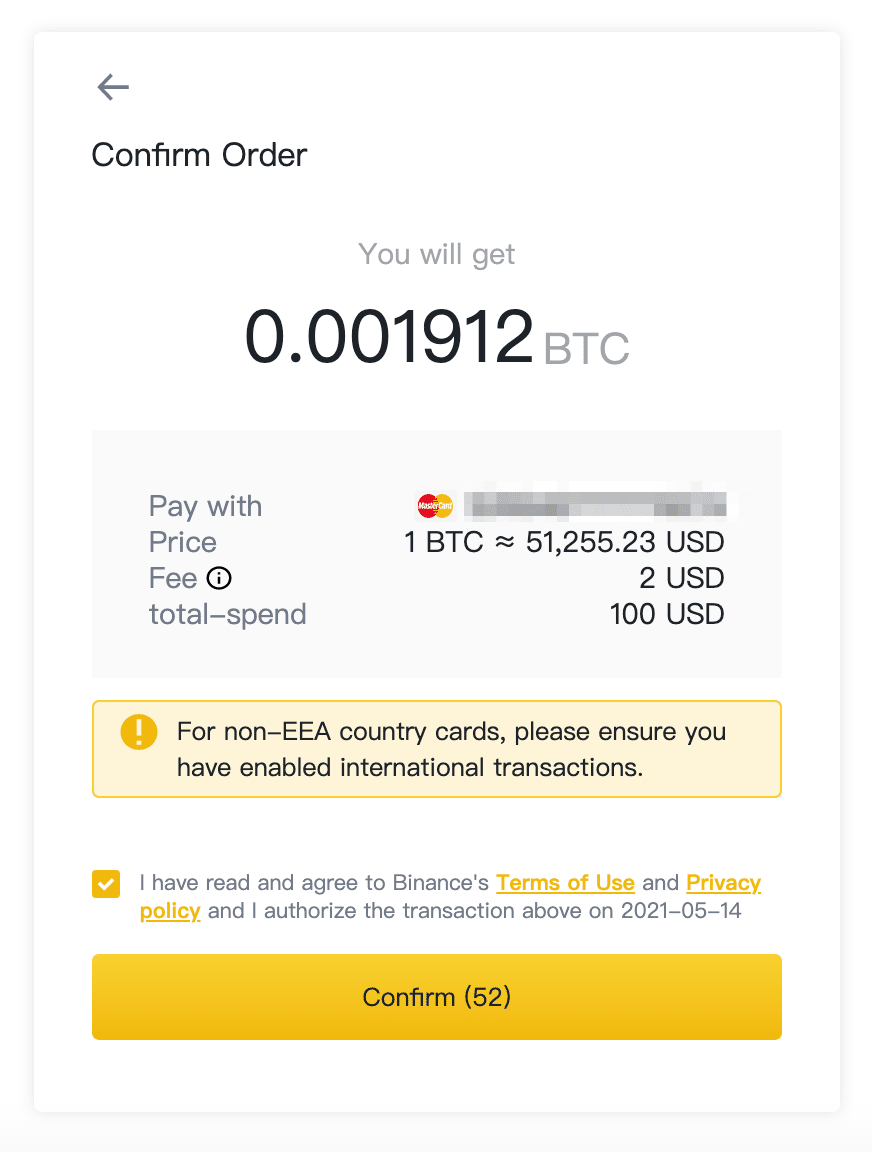Click the 0.001912 BTC amount
Image resolution: width=872 pixels, height=1152 pixels.
tap(436, 338)
